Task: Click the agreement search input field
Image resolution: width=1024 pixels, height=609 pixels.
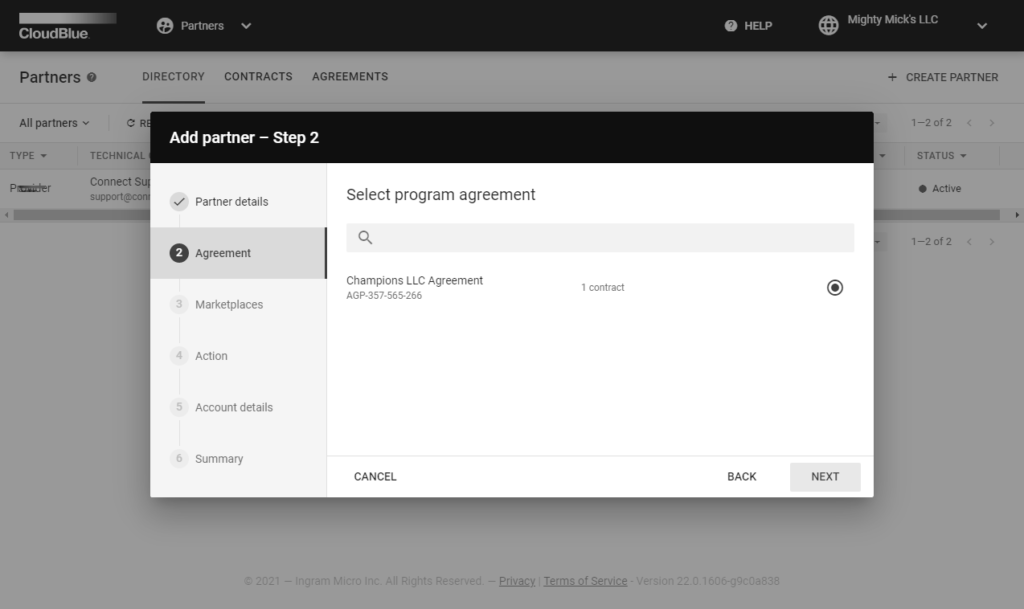Action: 600,237
